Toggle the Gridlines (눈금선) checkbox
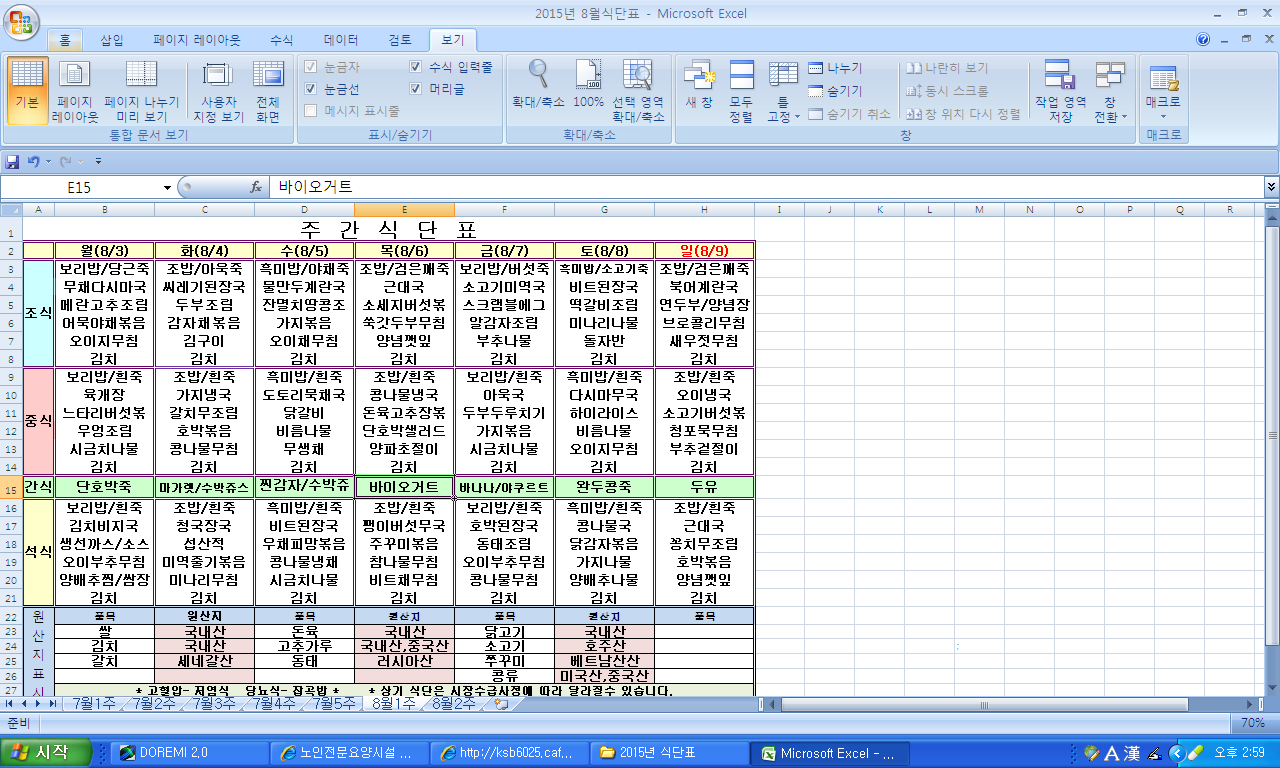Image resolution: width=1280 pixels, height=768 pixels. point(311,89)
